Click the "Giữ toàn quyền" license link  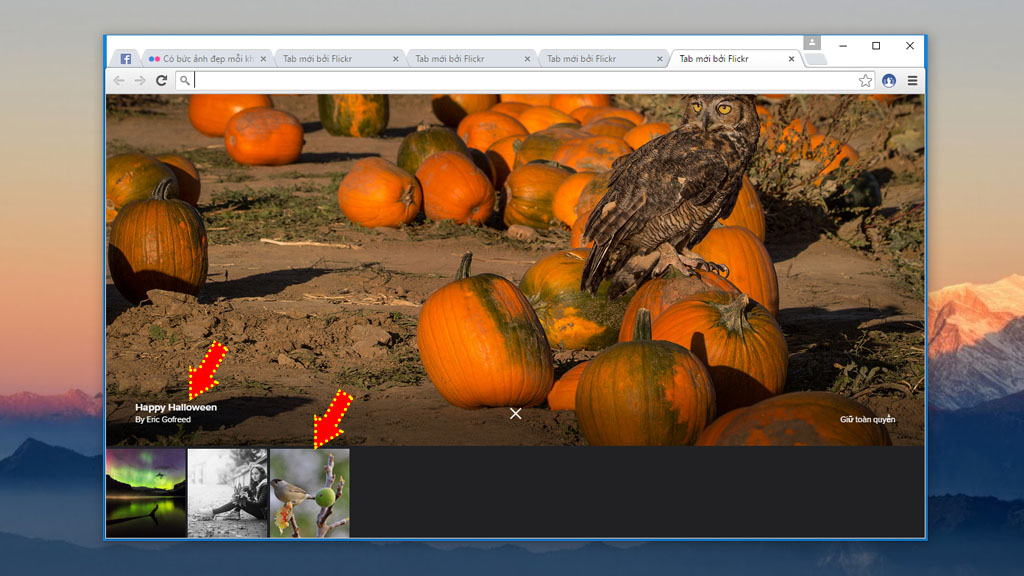(867, 419)
